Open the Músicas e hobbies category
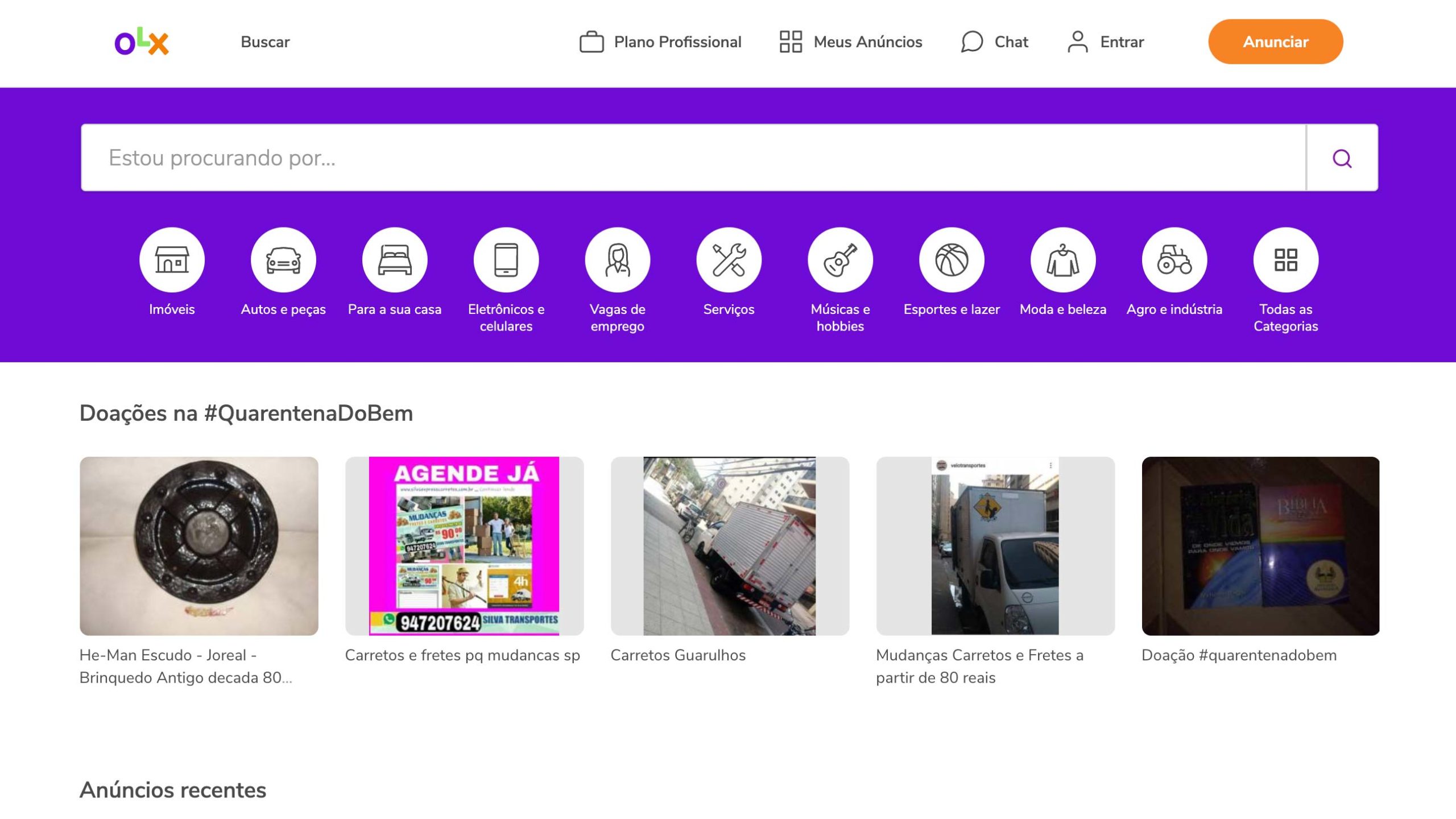 point(839,259)
